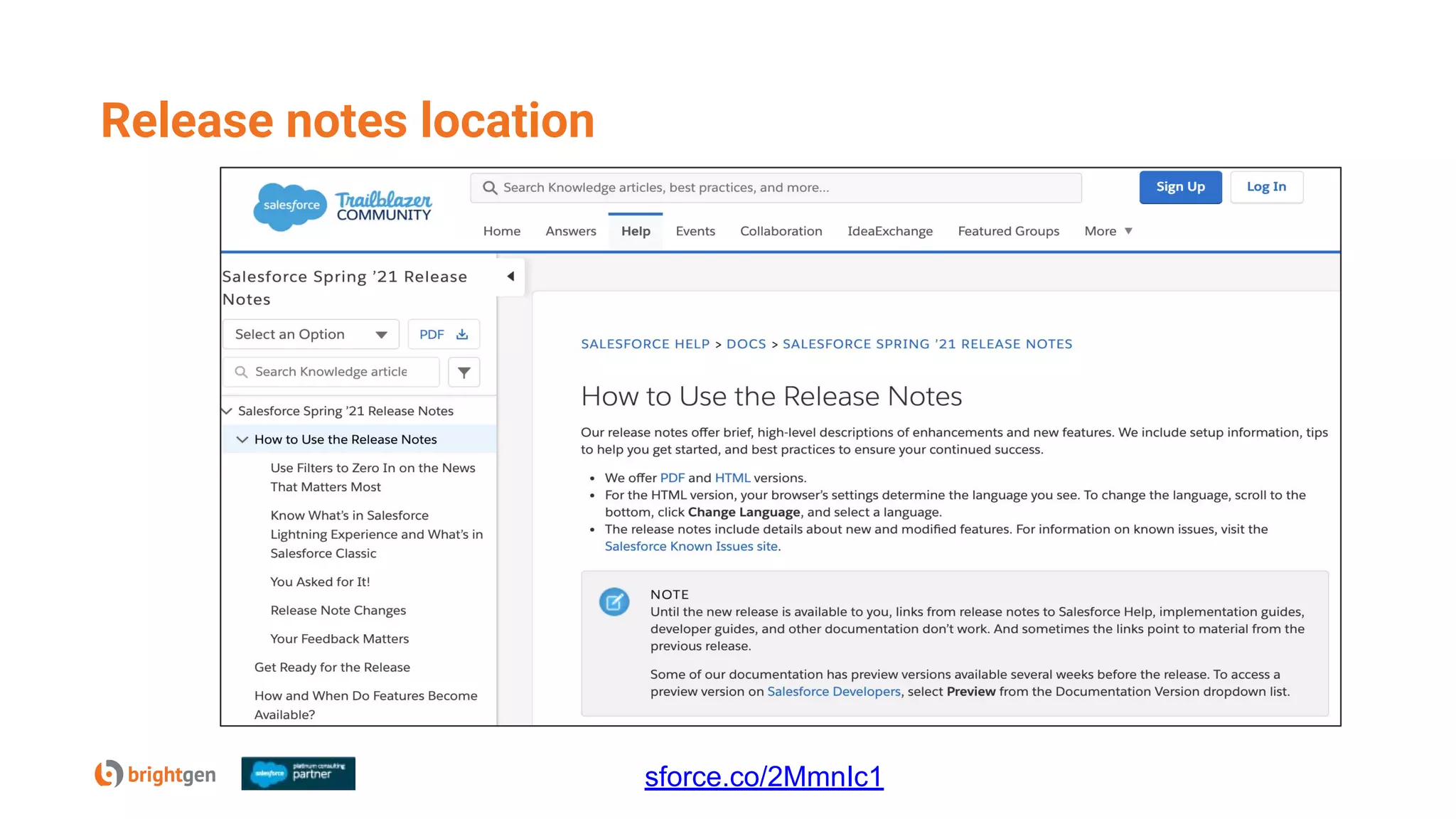The image size is (1456, 819).
Task: Open Know What's in Salesforce Lightning Experience
Action: click(x=377, y=534)
